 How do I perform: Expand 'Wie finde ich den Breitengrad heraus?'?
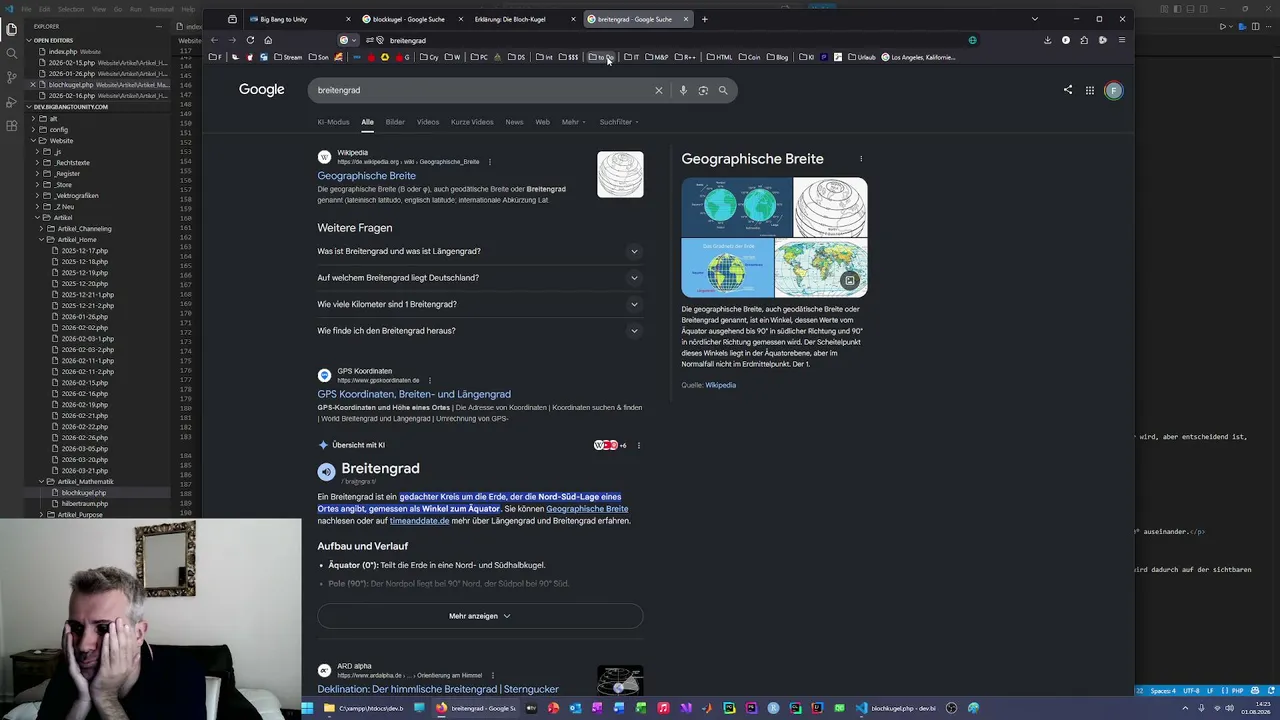[x=480, y=331]
